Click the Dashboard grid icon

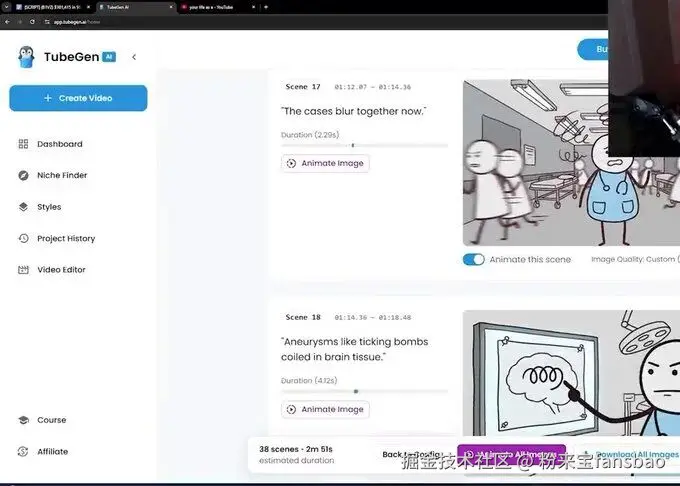[x=23, y=144]
